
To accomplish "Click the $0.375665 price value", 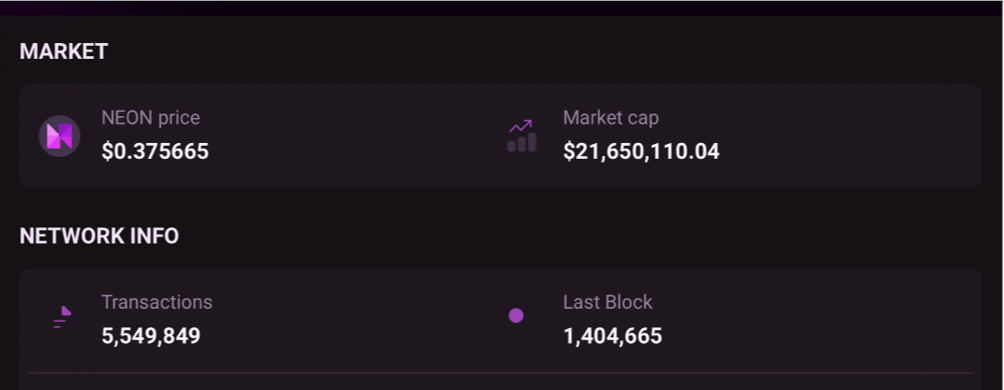I will pos(155,152).
